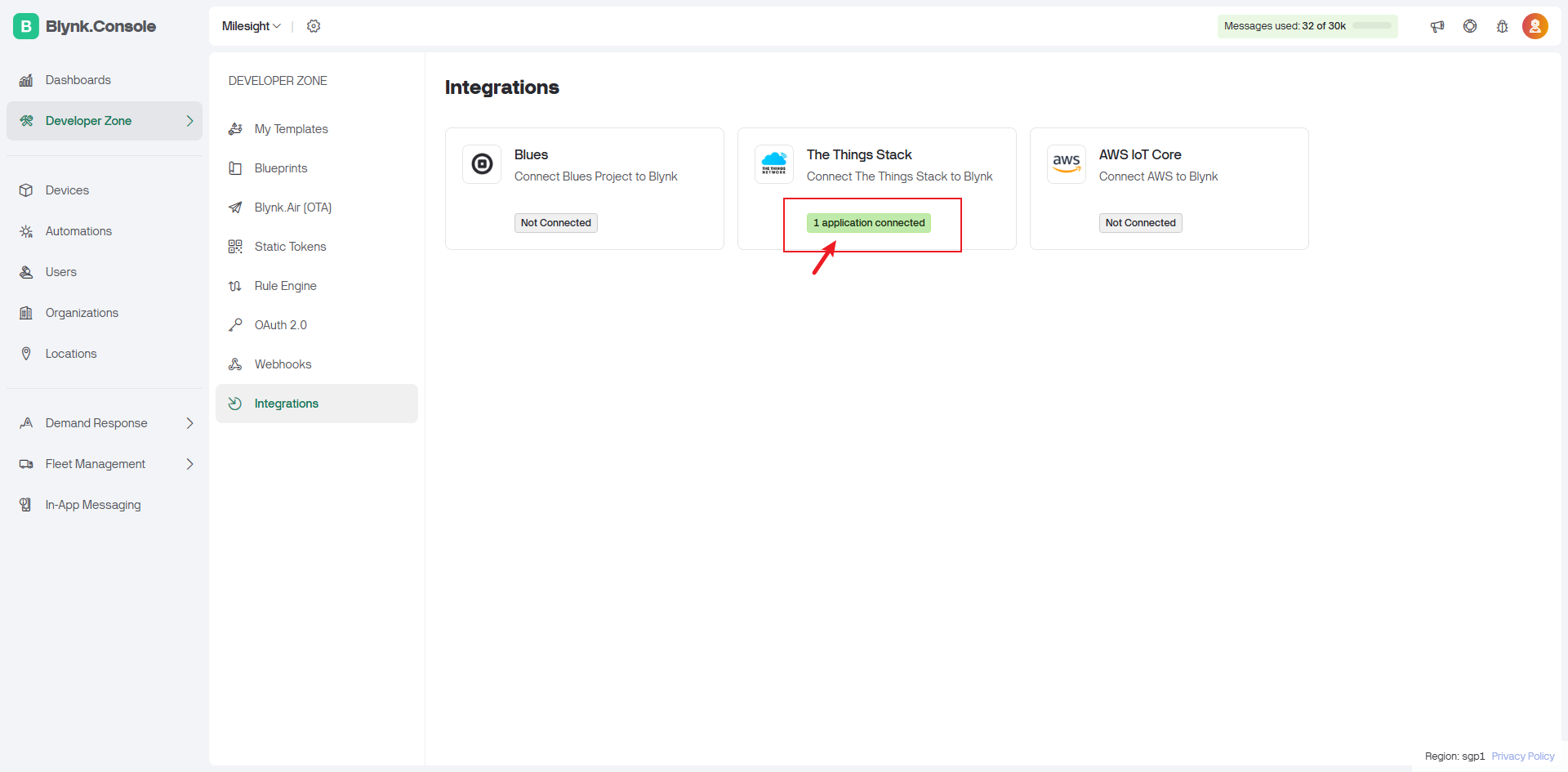Click AWS IoT Core Not Connected badge

point(1141,223)
